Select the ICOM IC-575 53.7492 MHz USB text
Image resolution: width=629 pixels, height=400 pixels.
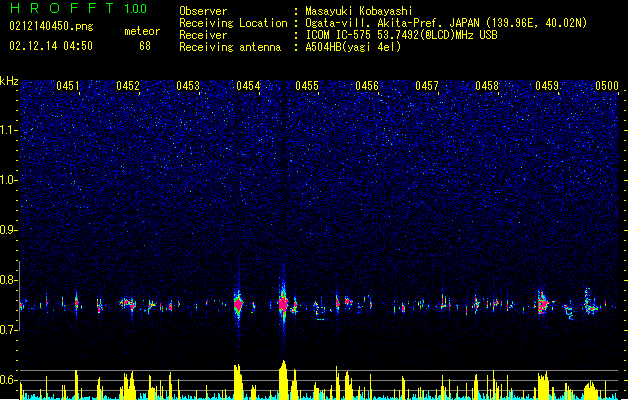(401, 35)
